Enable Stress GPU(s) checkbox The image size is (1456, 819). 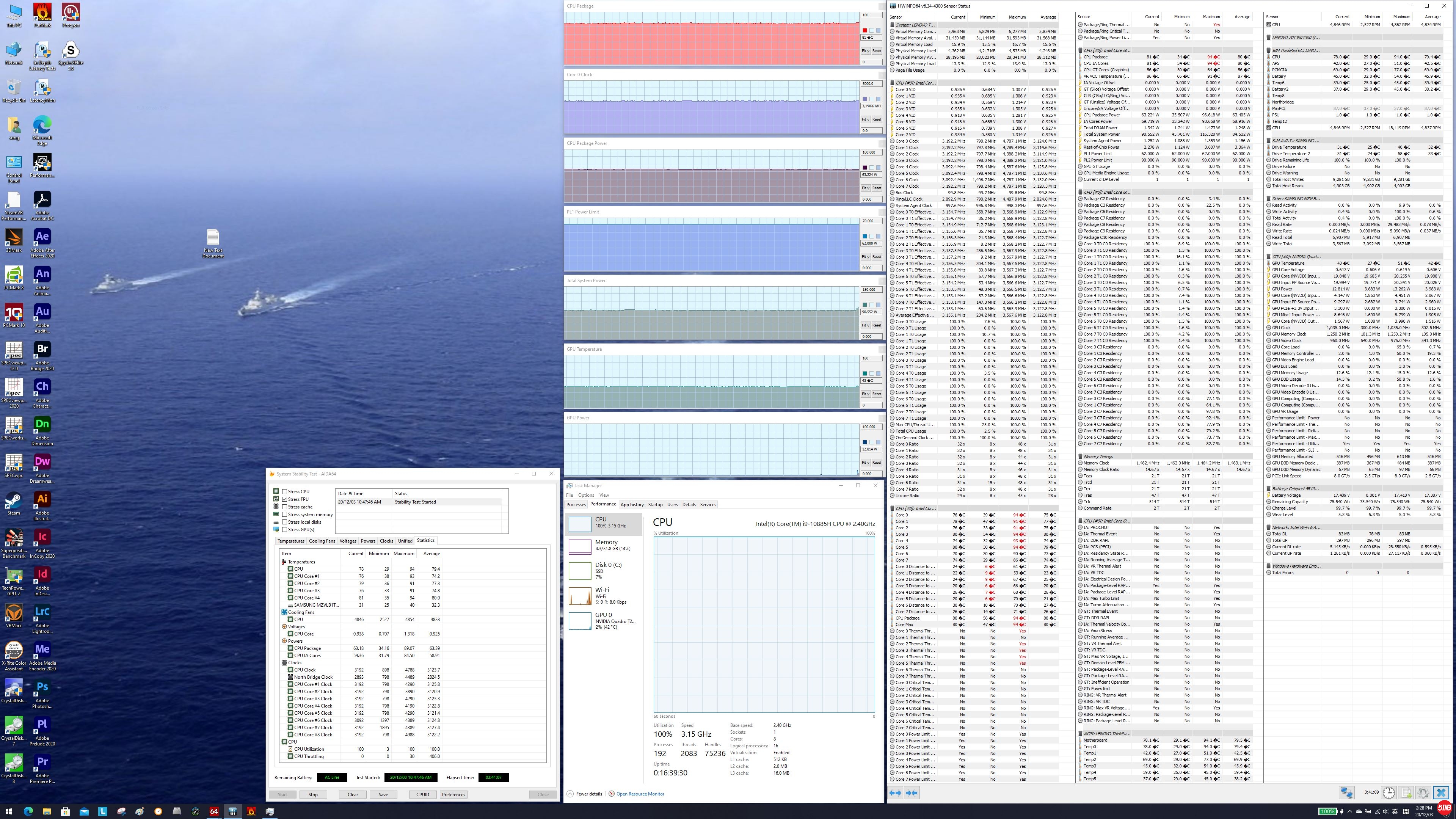[285, 530]
